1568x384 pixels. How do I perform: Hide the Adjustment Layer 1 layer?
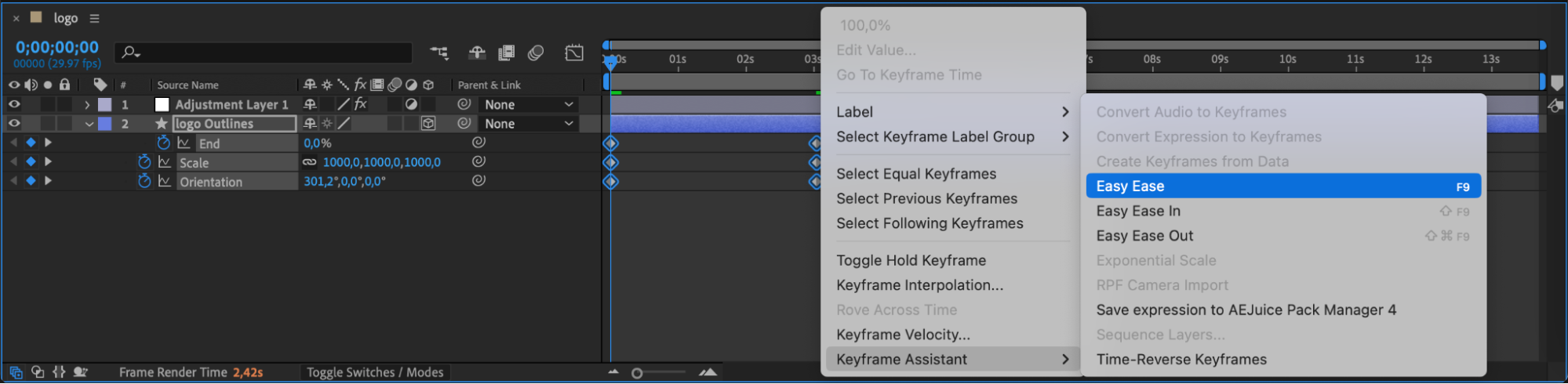point(14,104)
